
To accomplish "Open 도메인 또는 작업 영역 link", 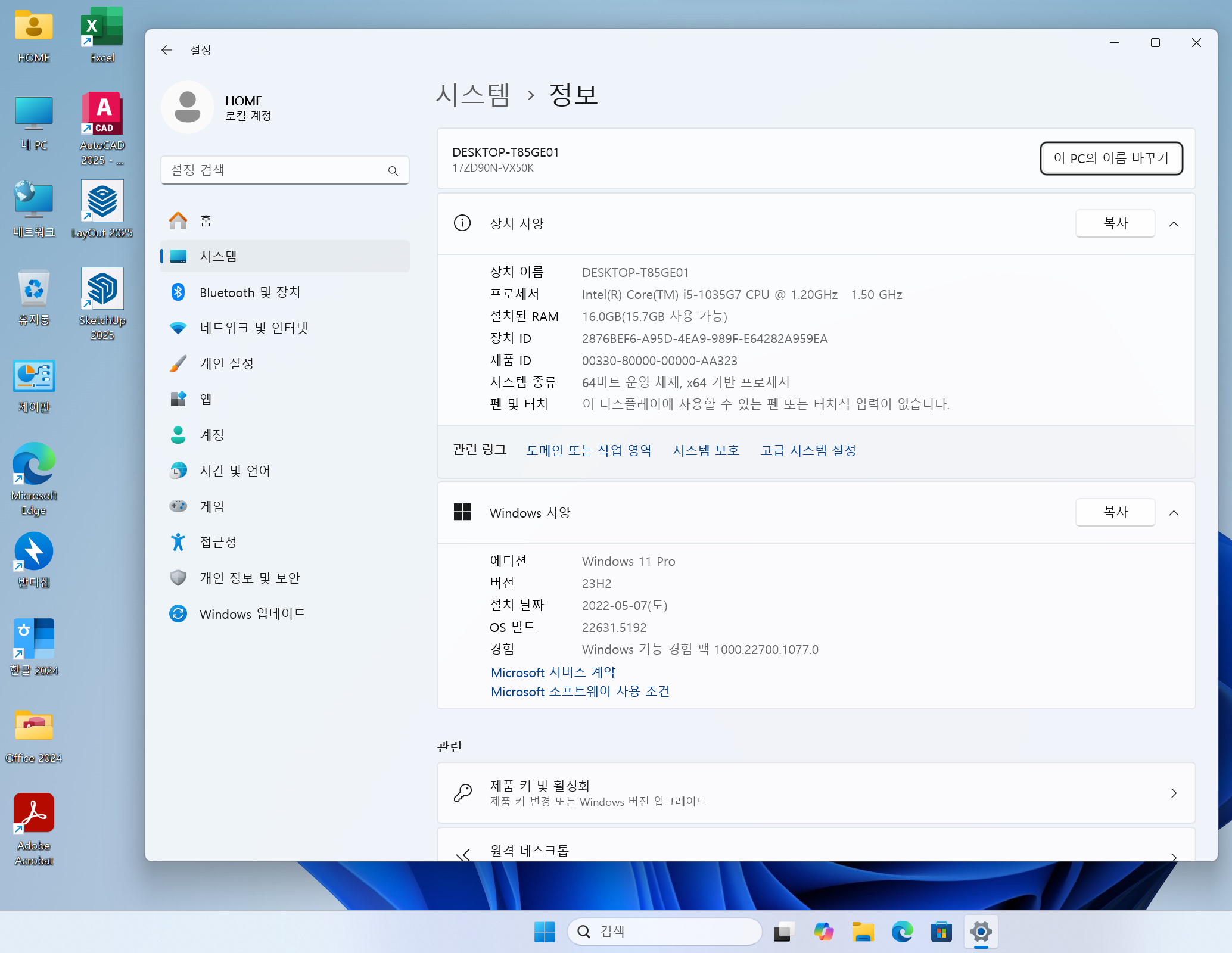I will click(x=589, y=450).
